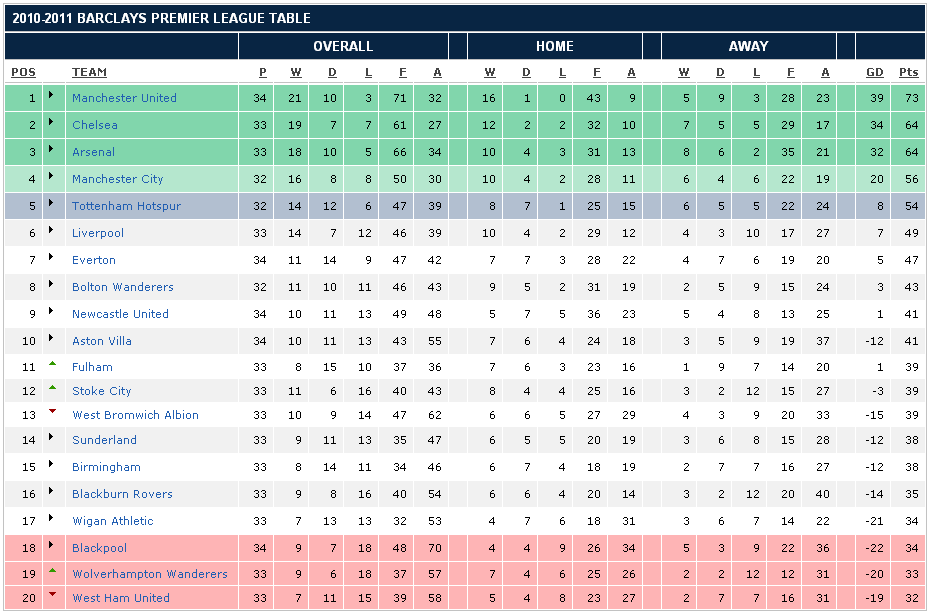This screenshot has width=930, height=614.
Task: Click the black arrow beside Manchester United
Action: [52, 98]
